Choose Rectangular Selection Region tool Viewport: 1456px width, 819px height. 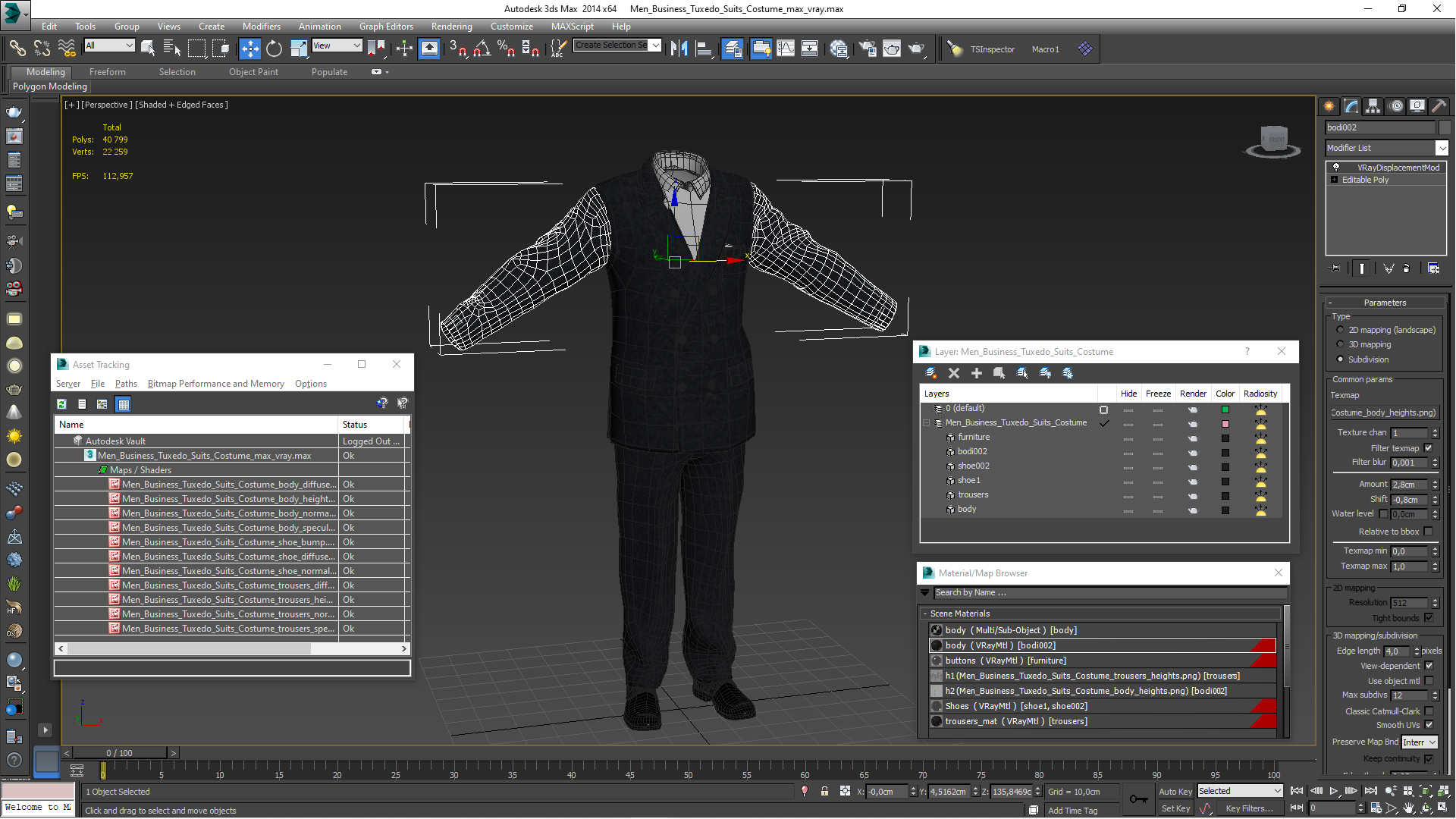(x=196, y=49)
